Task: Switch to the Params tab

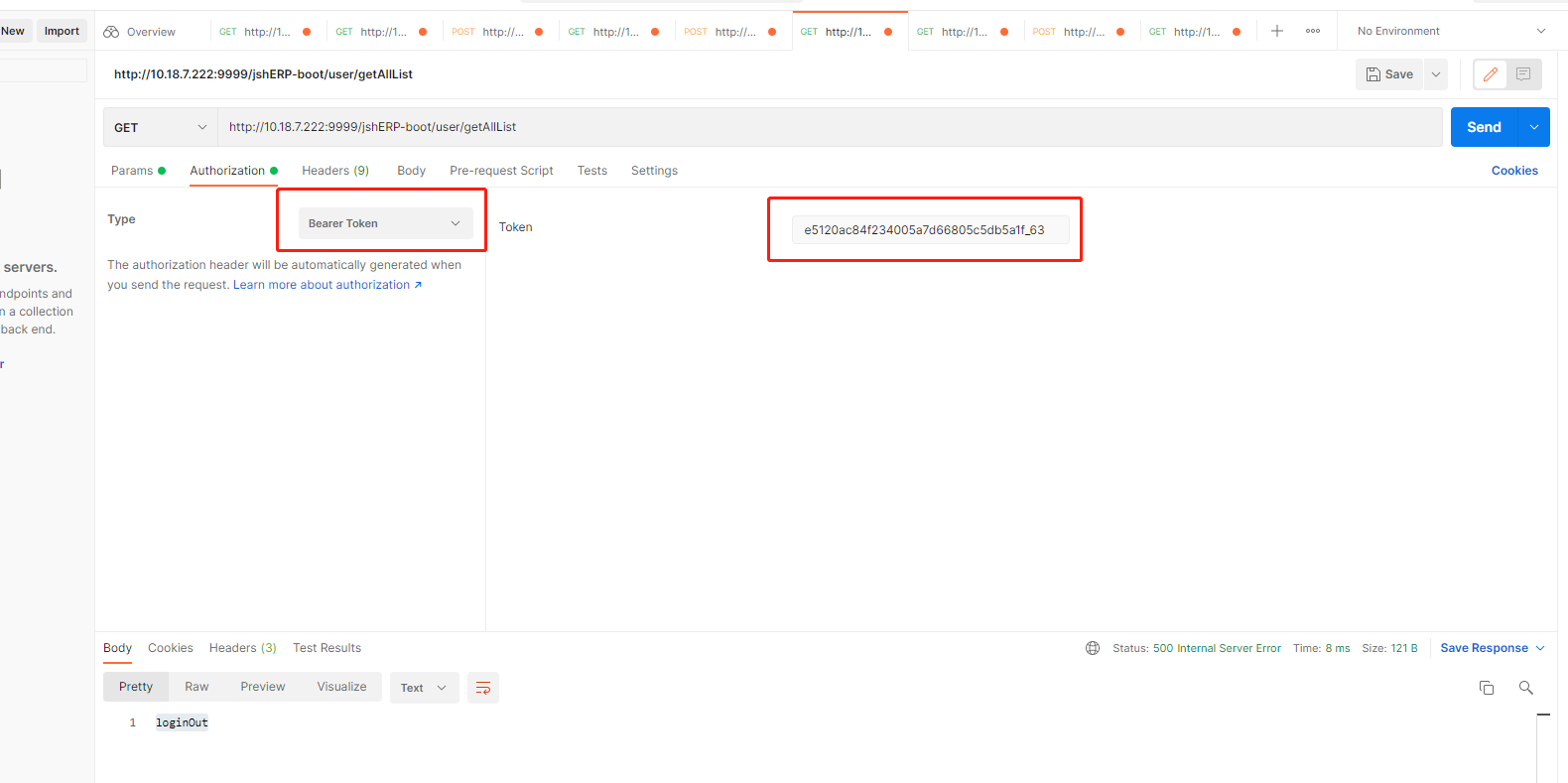Action: pyautogui.click(x=138, y=171)
